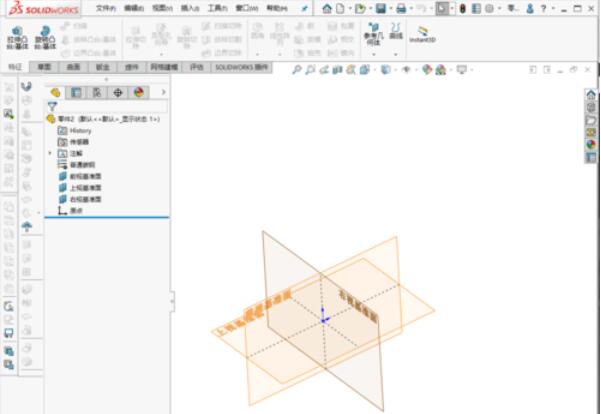
Task: Open dropdown arrow beside Select tool
Action: 452,8
